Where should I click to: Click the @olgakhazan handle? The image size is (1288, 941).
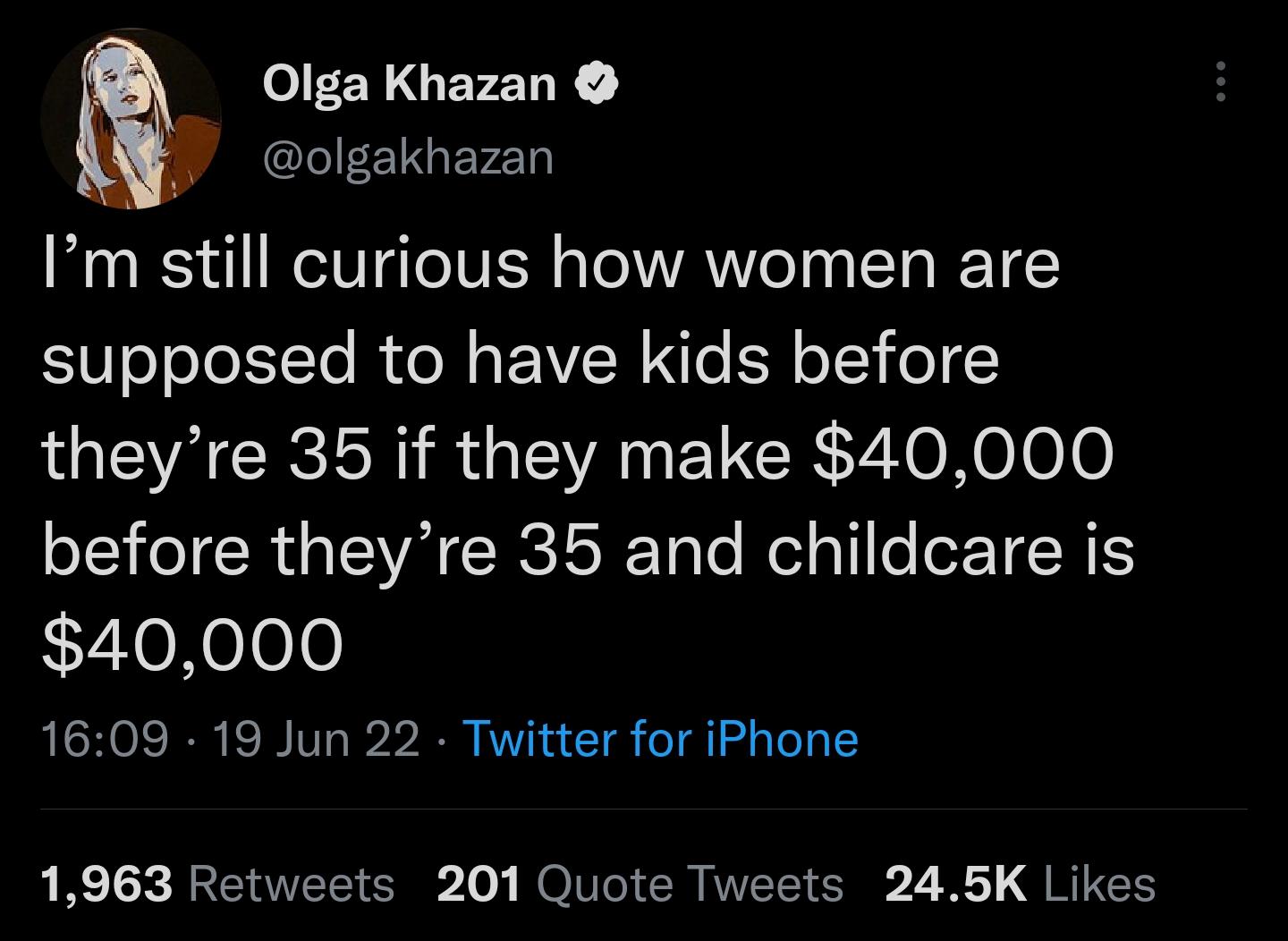point(407,157)
